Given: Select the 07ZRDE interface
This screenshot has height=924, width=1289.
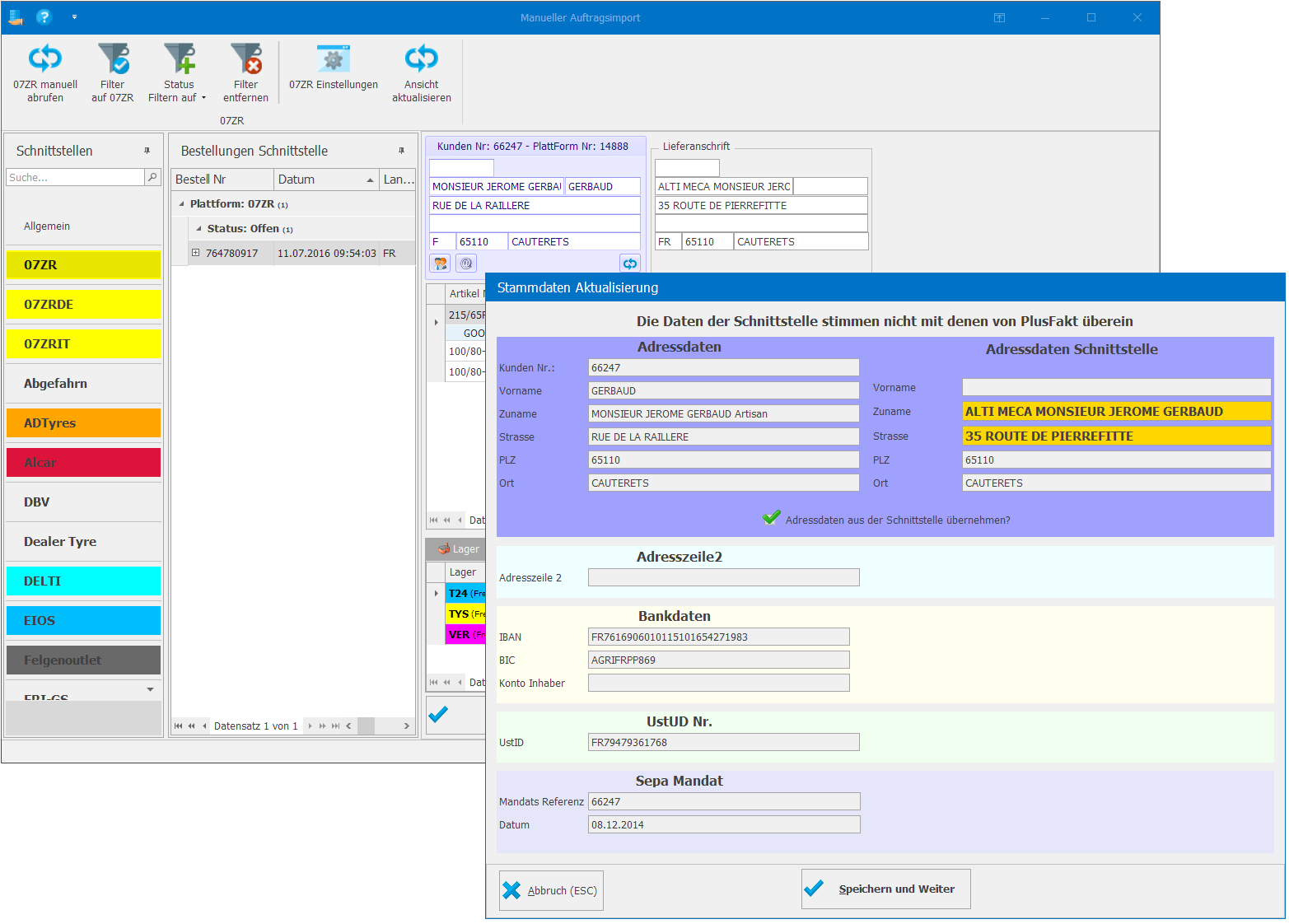Looking at the screenshot, I should pyautogui.click(x=83, y=304).
